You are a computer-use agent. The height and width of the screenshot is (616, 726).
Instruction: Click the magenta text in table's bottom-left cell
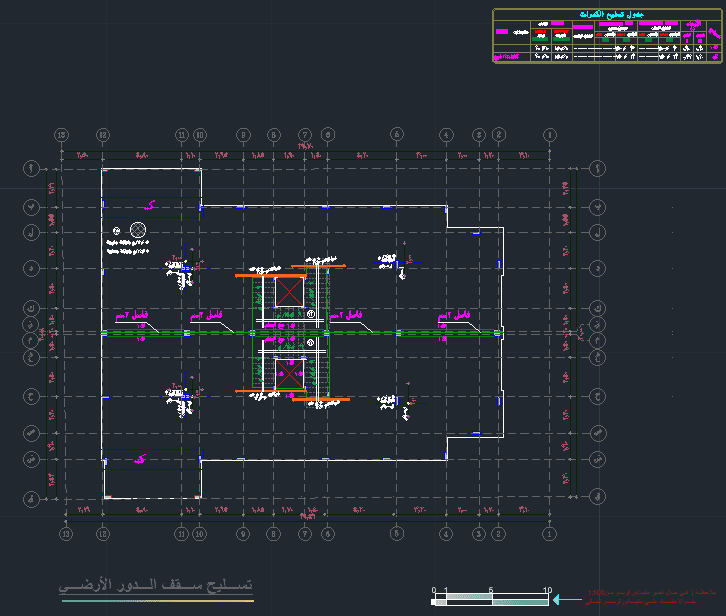[506, 57]
